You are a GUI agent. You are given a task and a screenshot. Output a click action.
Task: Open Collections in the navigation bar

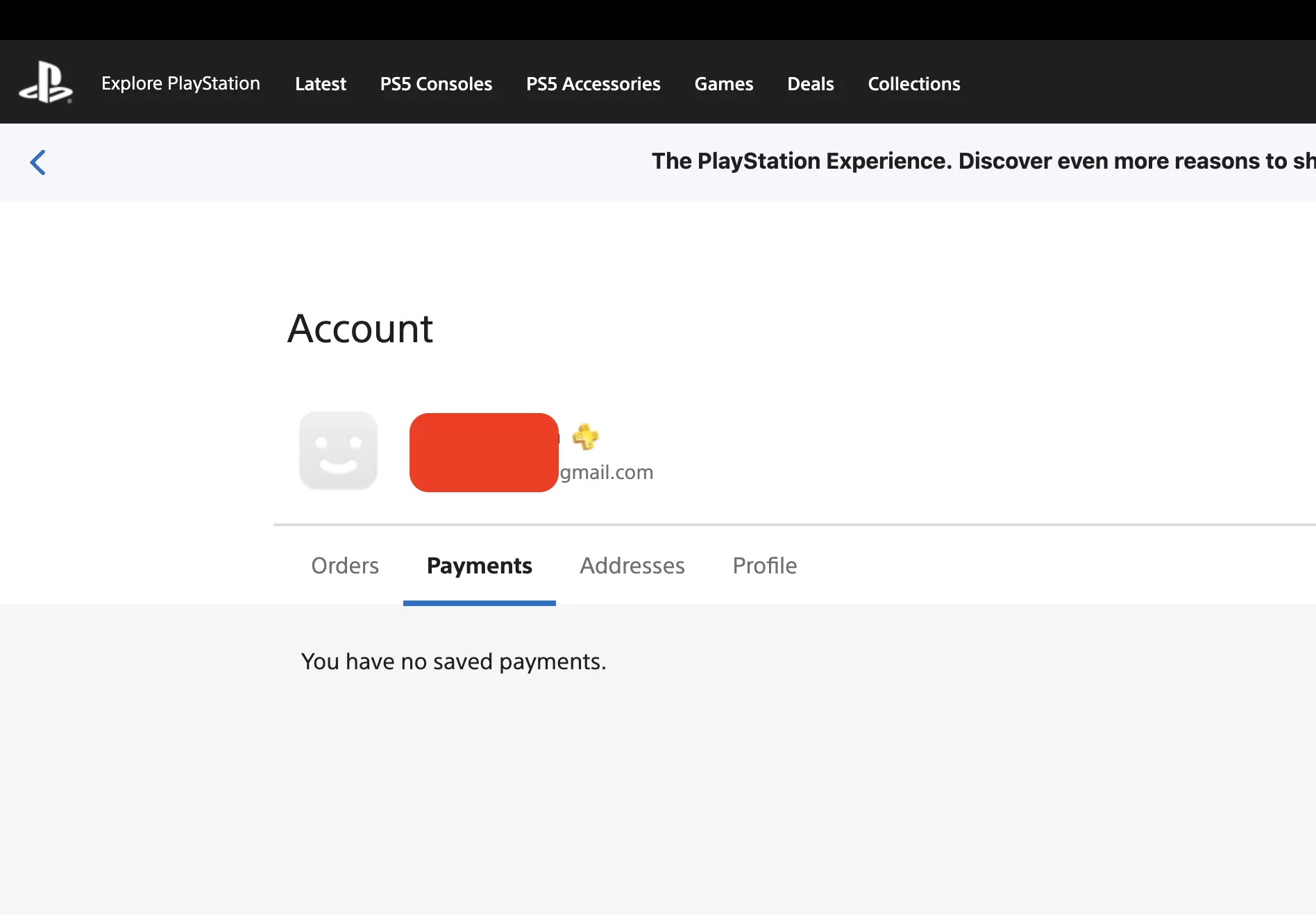(913, 84)
